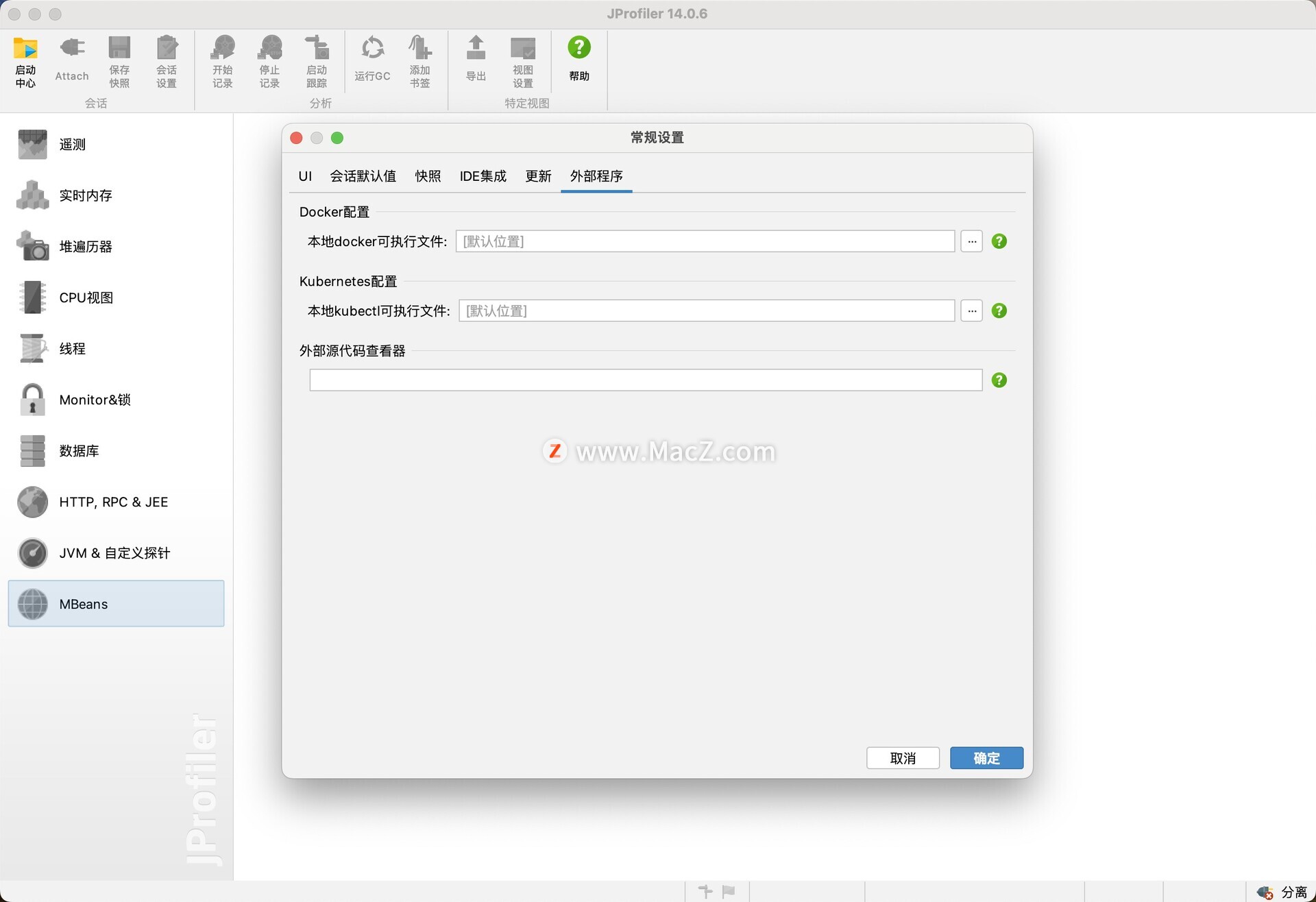Click the Attach plug icon in toolbar
The image size is (1316, 902).
coord(72,60)
